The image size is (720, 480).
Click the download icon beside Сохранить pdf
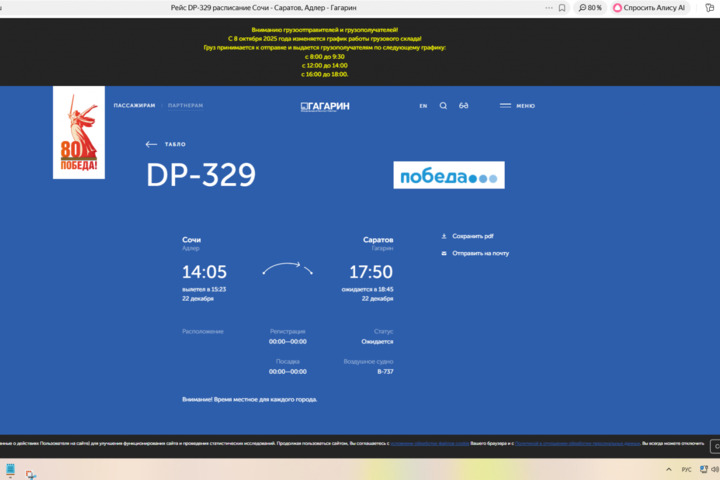(x=444, y=236)
